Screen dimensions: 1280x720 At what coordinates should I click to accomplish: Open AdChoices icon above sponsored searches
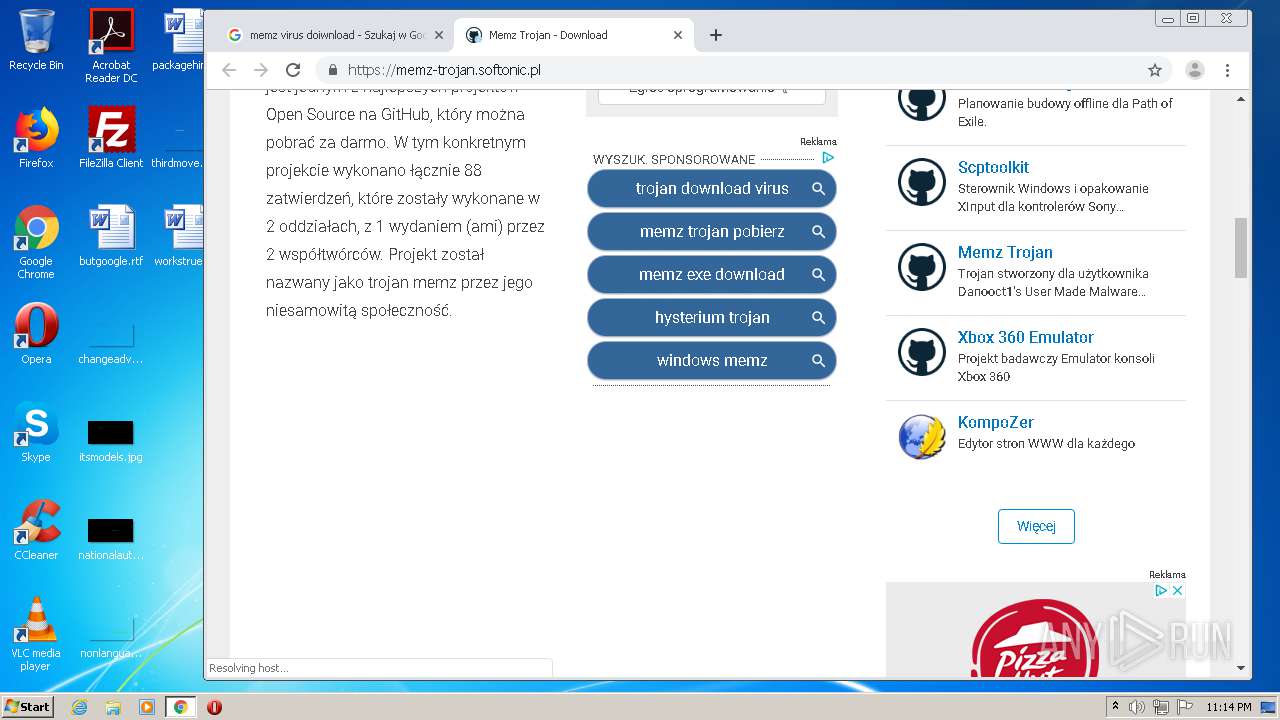click(x=828, y=158)
